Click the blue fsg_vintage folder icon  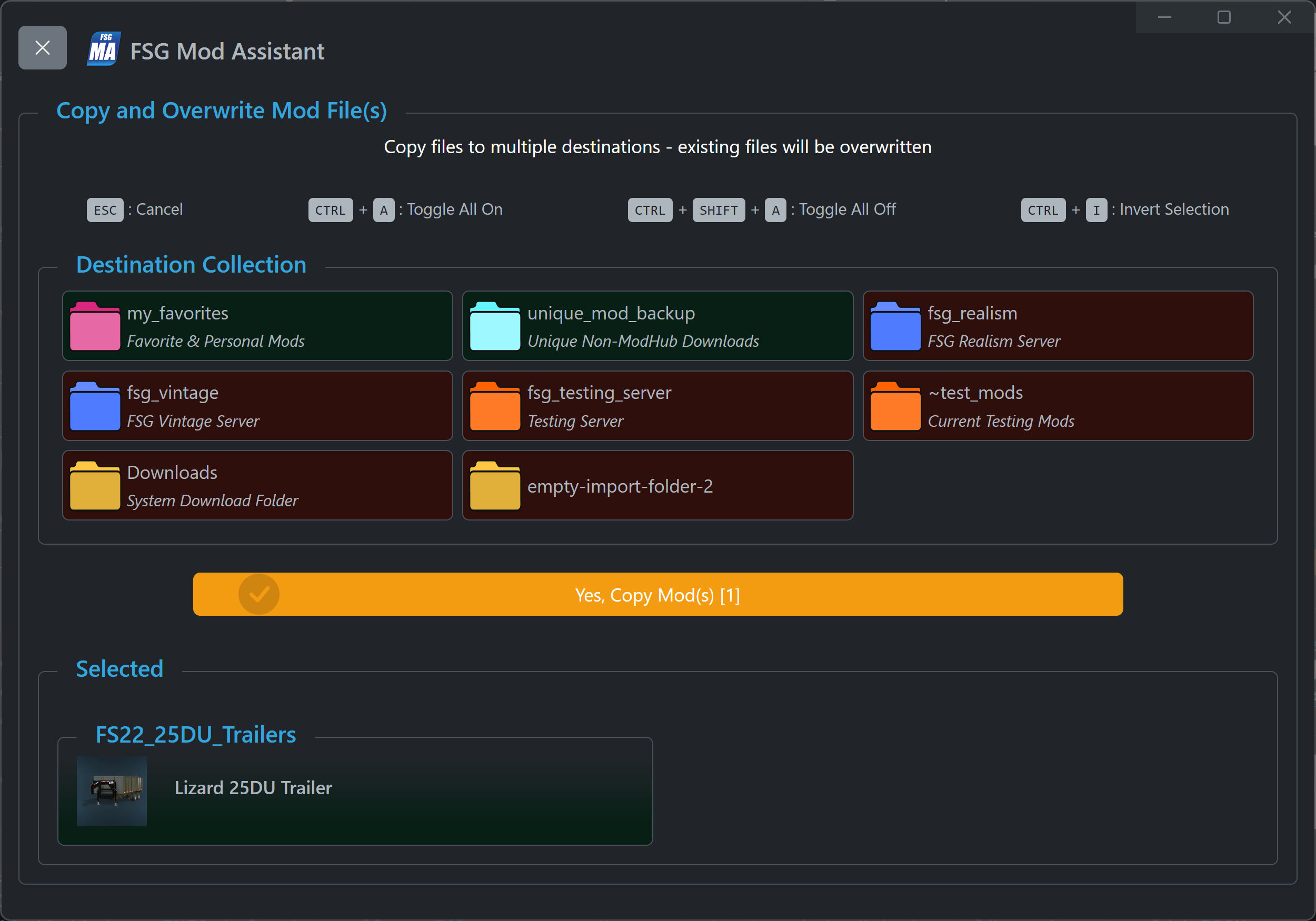(x=95, y=406)
